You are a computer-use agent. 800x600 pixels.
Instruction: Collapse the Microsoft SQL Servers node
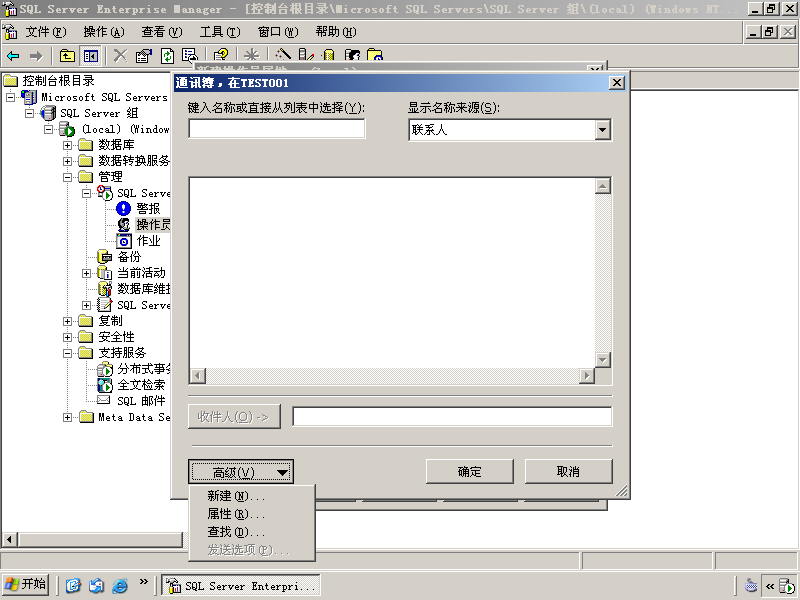pyautogui.click(x=10, y=97)
